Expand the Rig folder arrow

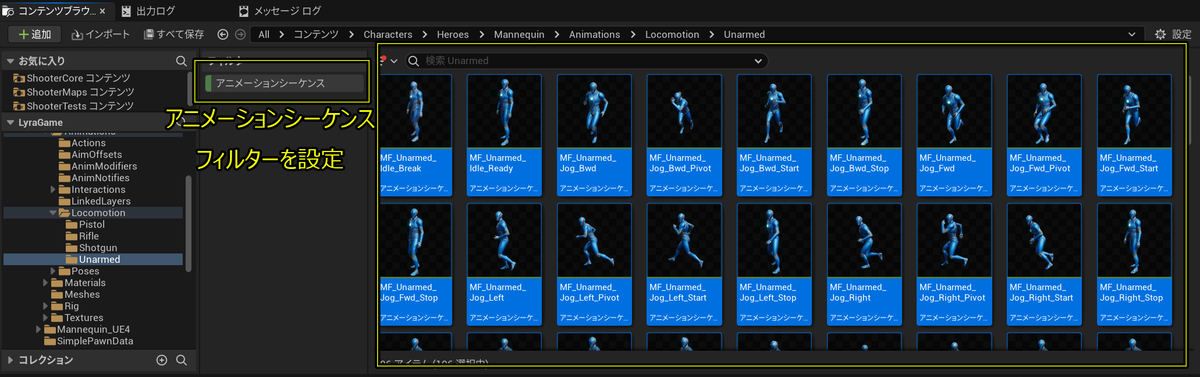[x=45, y=306]
